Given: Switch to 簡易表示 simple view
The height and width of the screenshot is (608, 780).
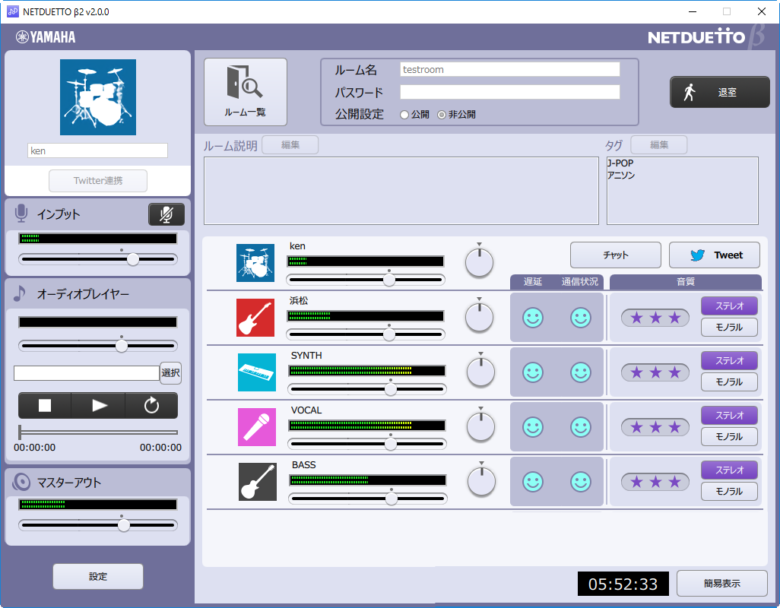Looking at the screenshot, I should pyautogui.click(x=722, y=583).
